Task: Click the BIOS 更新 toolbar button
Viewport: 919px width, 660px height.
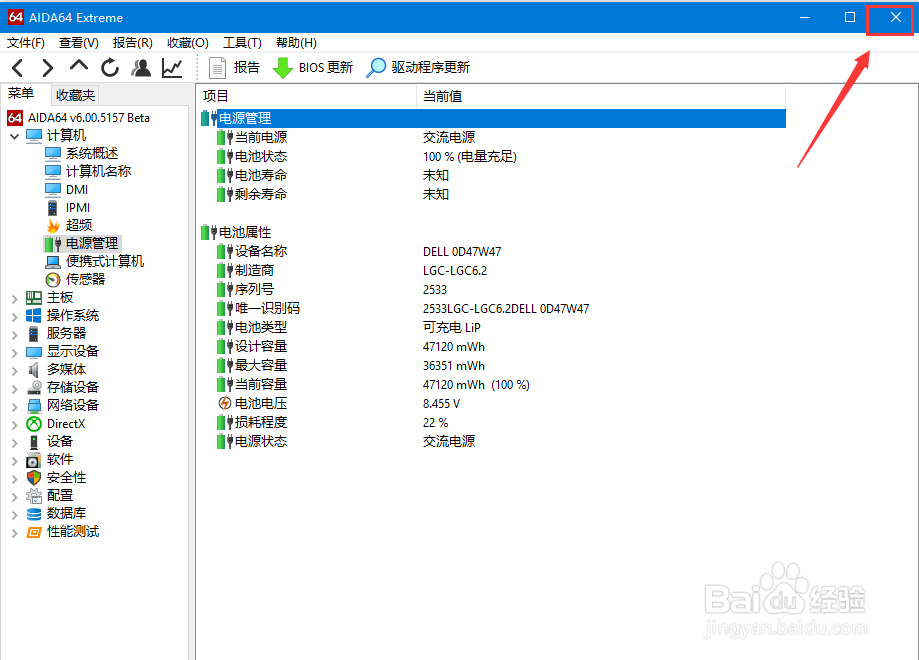Action: pyautogui.click(x=313, y=68)
